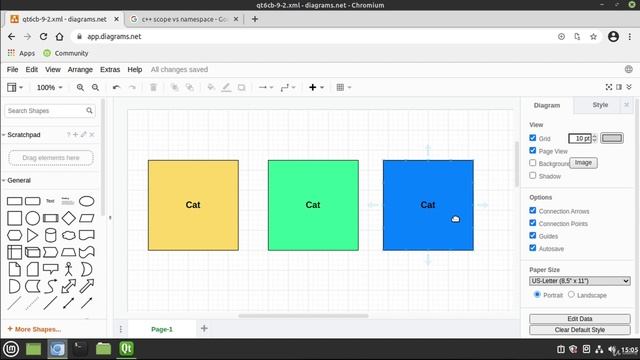Open the Edit menu
The image size is (640, 360).
click(31, 69)
